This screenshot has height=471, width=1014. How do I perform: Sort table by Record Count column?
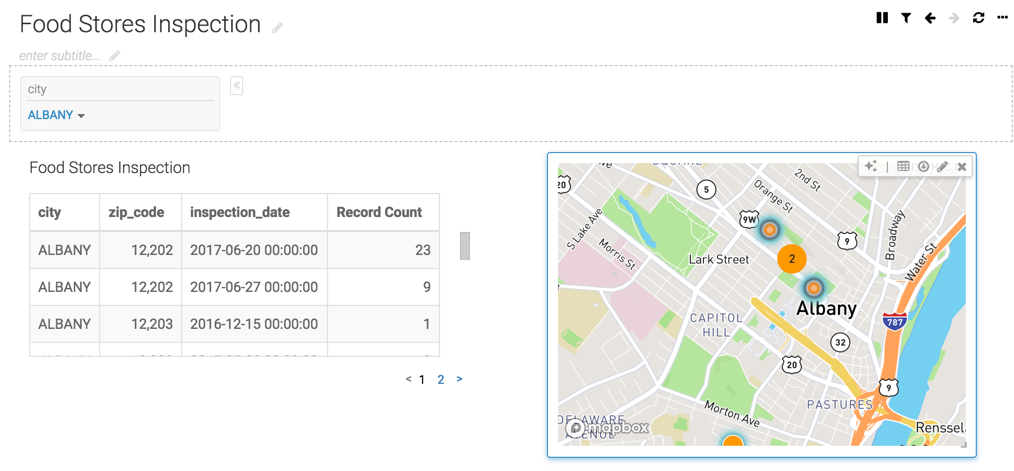[379, 213]
